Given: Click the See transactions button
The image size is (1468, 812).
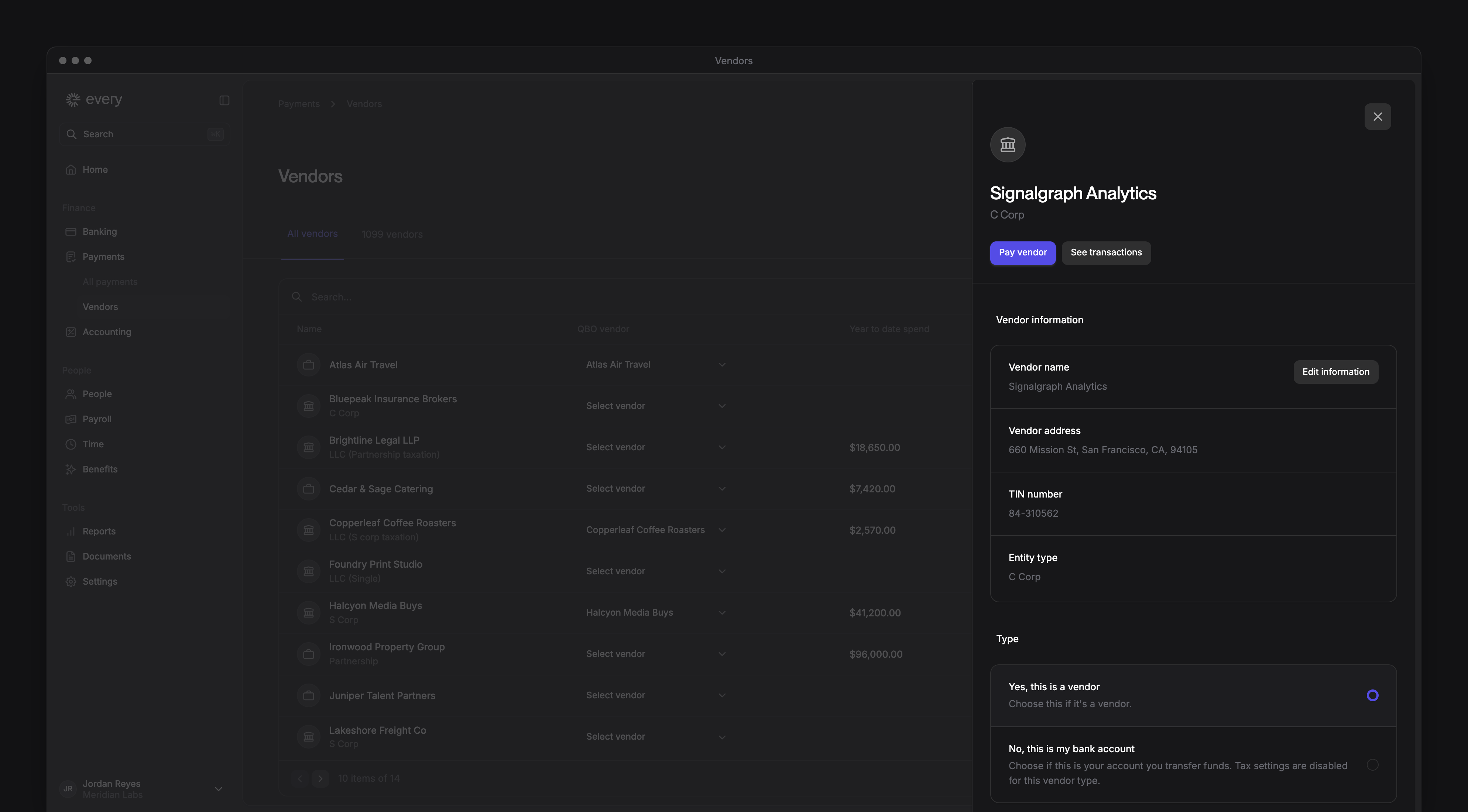Looking at the screenshot, I should pyautogui.click(x=1105, y=252).
